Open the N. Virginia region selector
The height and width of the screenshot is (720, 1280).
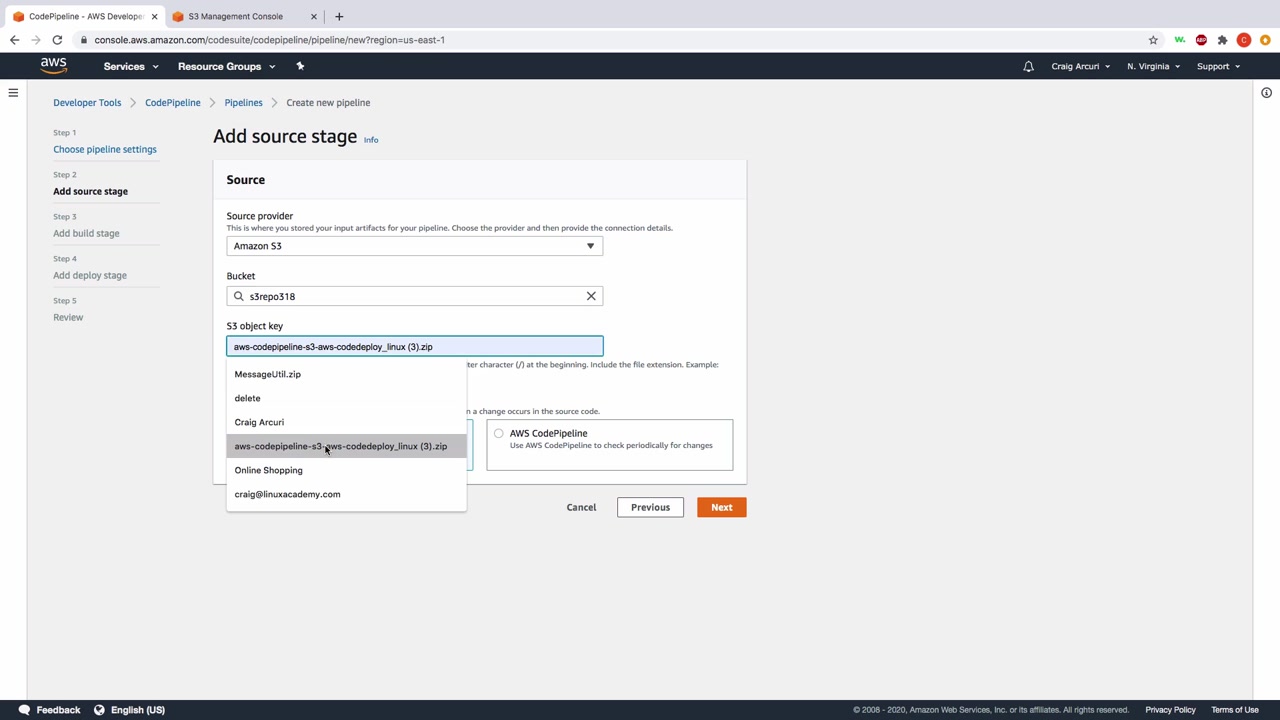pyautogui.click(x=1153, y=66)
